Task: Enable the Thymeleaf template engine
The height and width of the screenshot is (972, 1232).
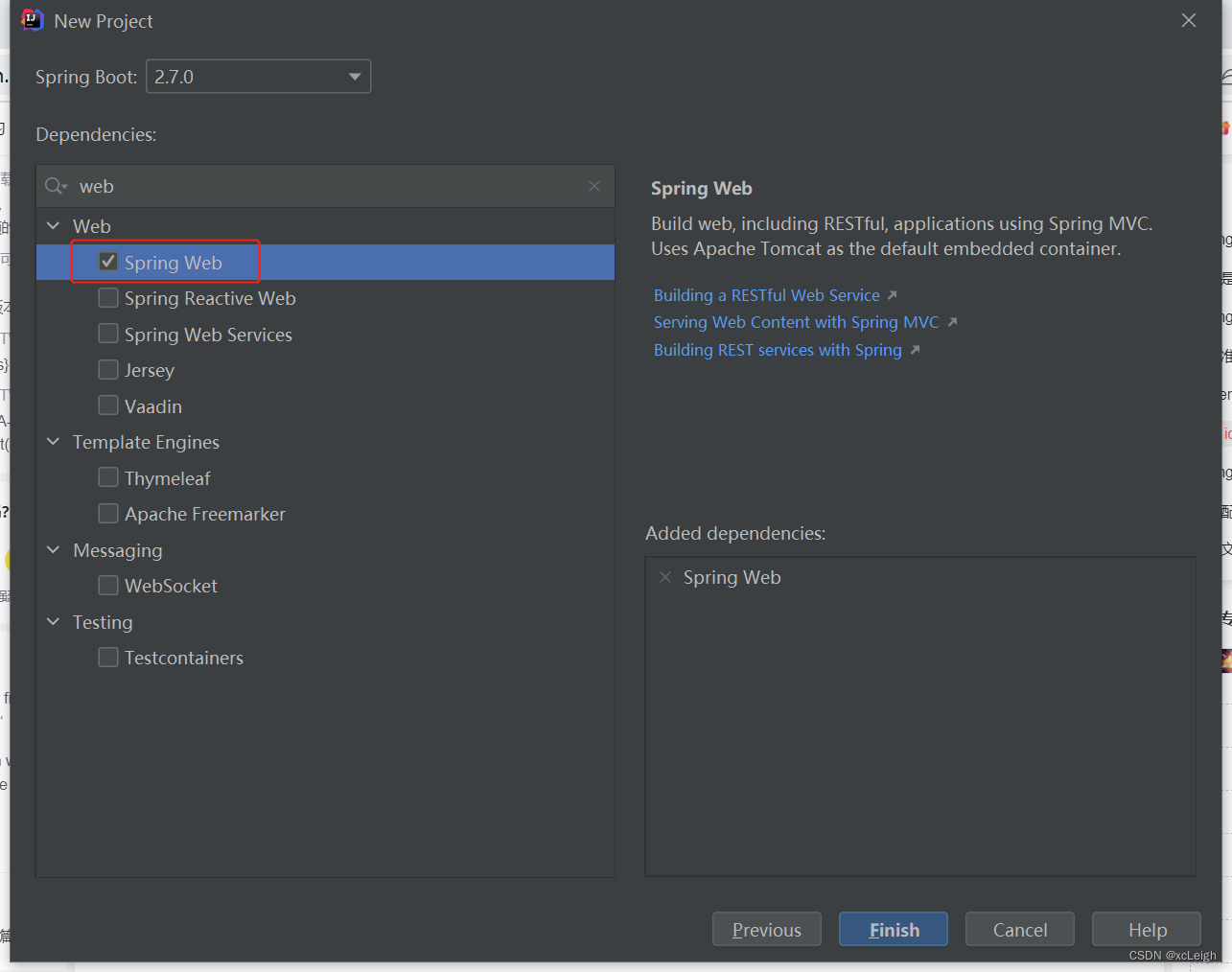Action: 108,477
